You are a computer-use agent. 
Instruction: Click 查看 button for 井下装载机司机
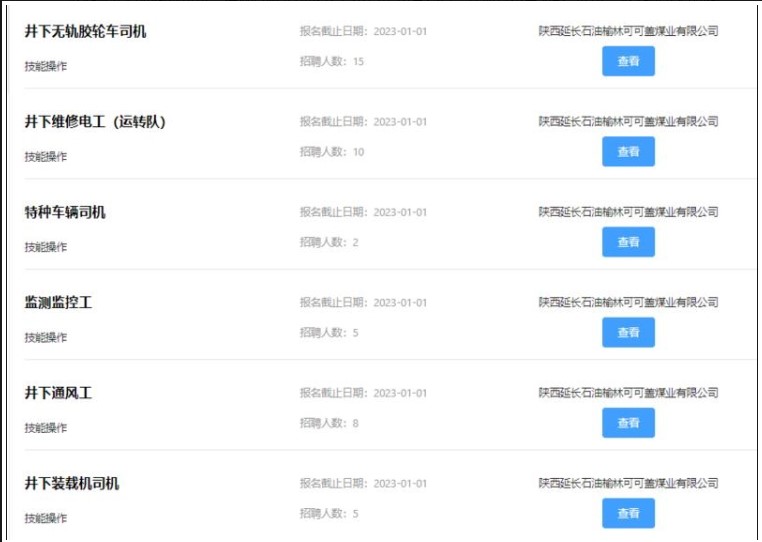(628, 513)
